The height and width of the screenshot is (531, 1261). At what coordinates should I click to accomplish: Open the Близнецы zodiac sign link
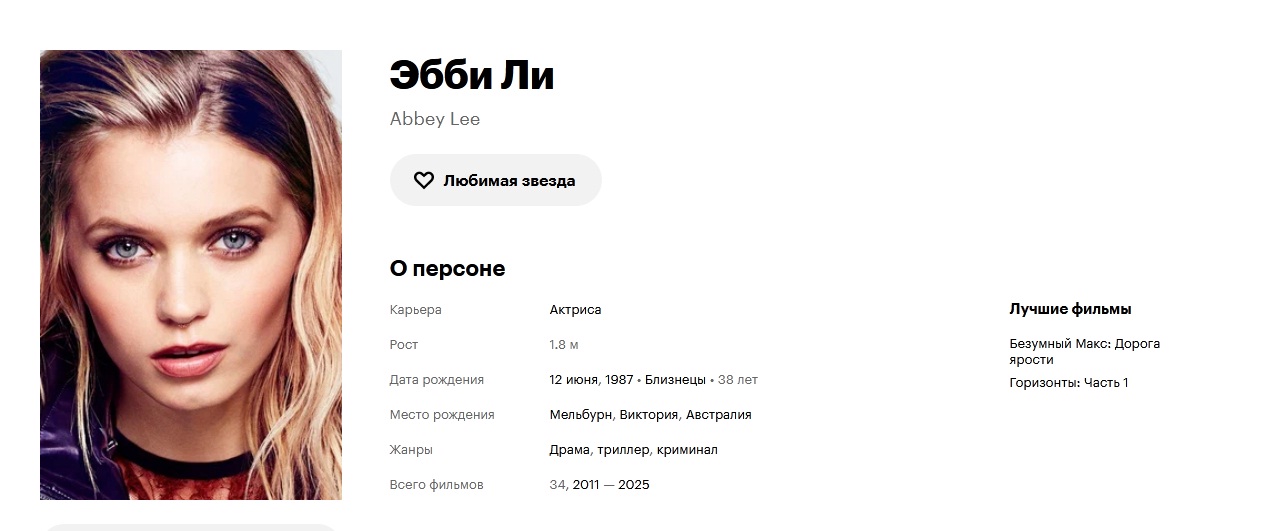pyautogui.click(x=675, y=380)
